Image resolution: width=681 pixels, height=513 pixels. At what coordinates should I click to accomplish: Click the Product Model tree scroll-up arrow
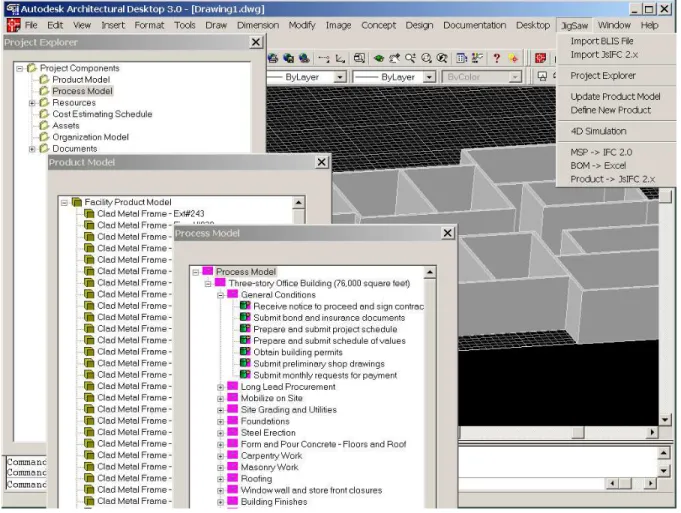[298, 202]
